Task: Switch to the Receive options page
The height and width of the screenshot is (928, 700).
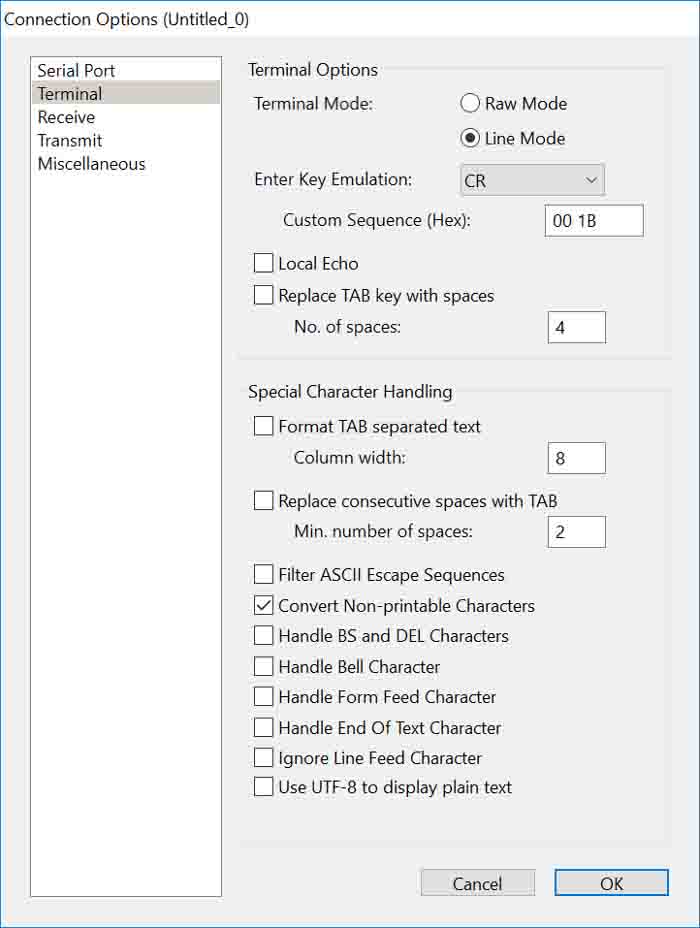Action: tap(66, 117)
